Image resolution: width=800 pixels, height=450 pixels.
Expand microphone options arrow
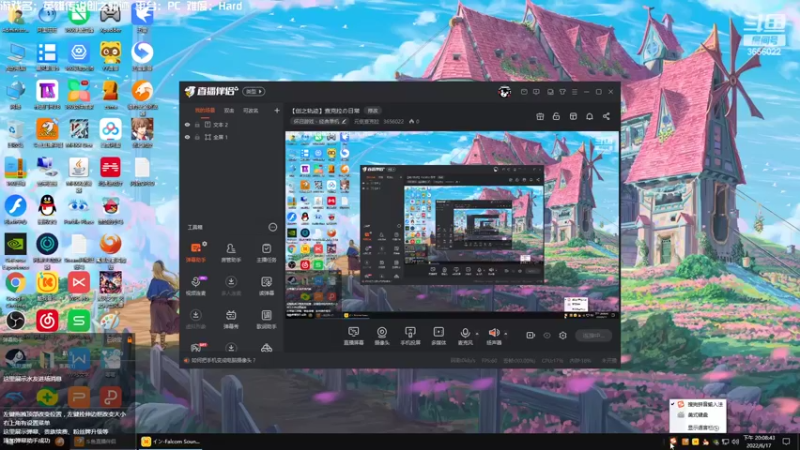pyautogui.click(x=477, y=334)
